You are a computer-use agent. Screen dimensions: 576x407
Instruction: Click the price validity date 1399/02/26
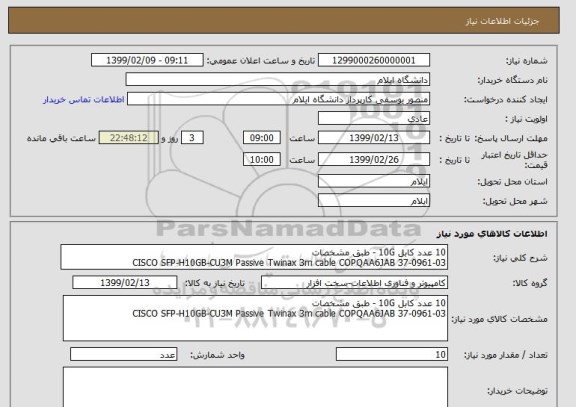click(374, 159)
